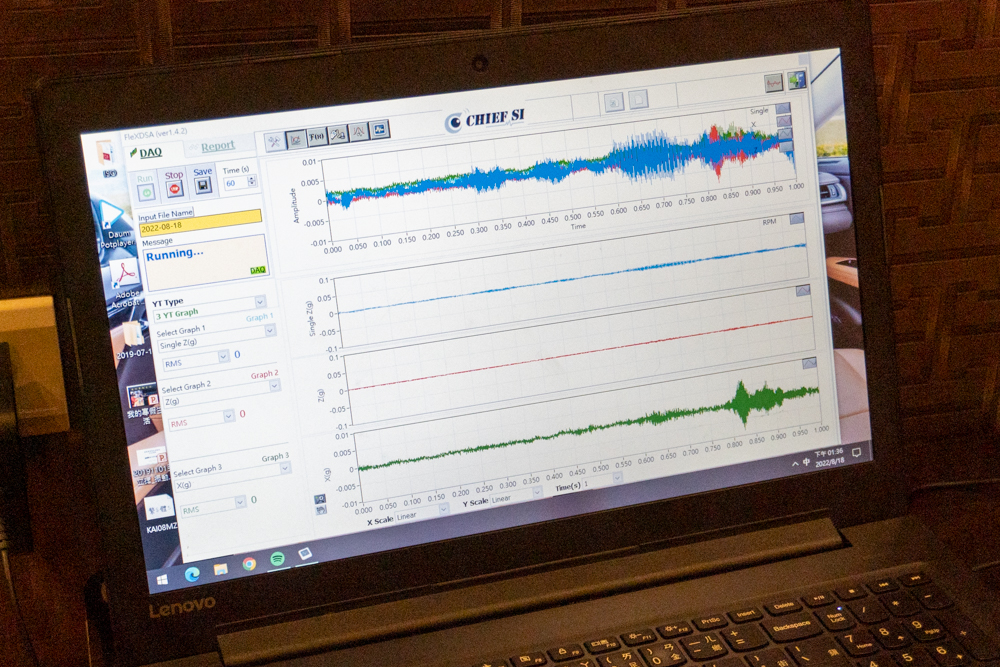Open the FleXDSA app taskbar icon
Image resolution: width=1000 pixels, height=667 pixels.
(305, 553)
